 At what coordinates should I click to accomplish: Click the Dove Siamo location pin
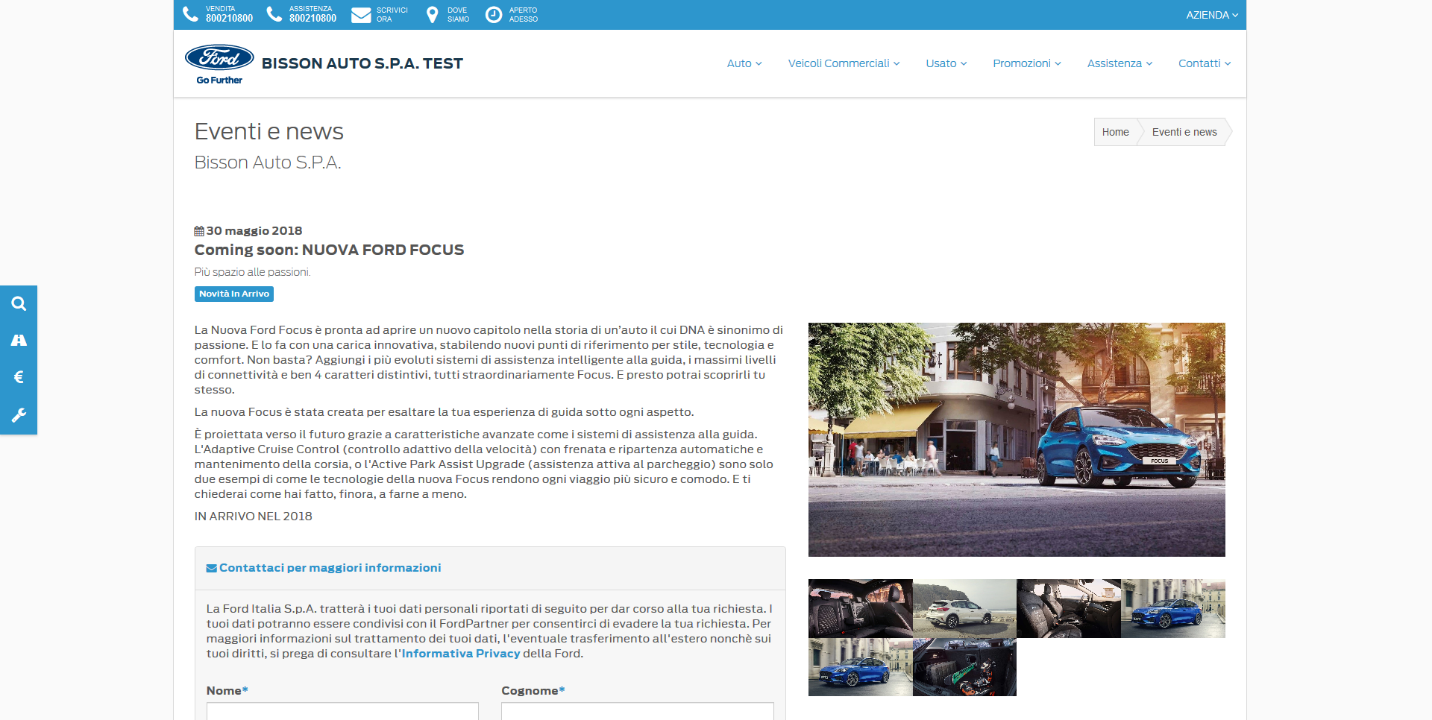click(x=432, y=15)
